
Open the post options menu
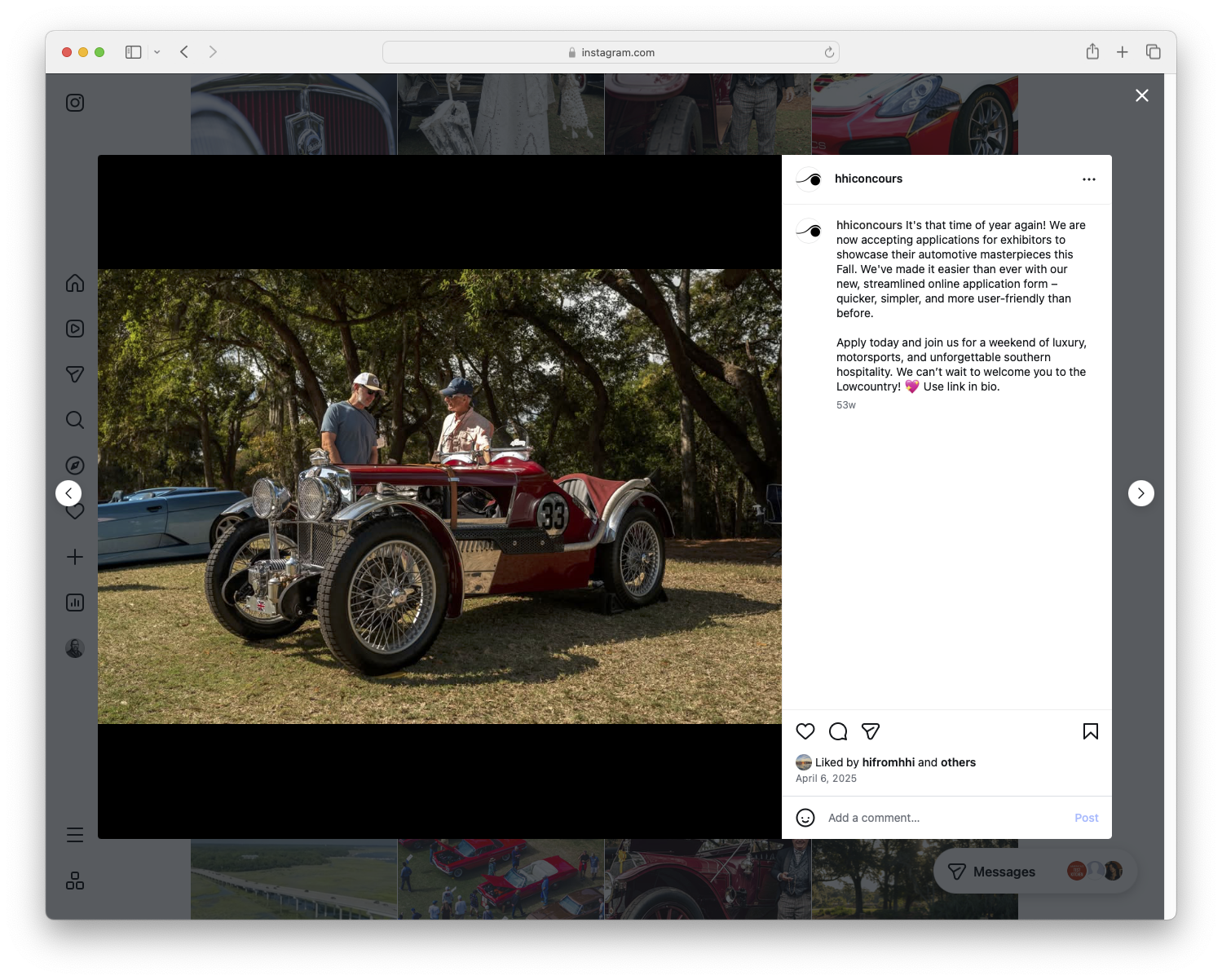tap(1089, 179)
